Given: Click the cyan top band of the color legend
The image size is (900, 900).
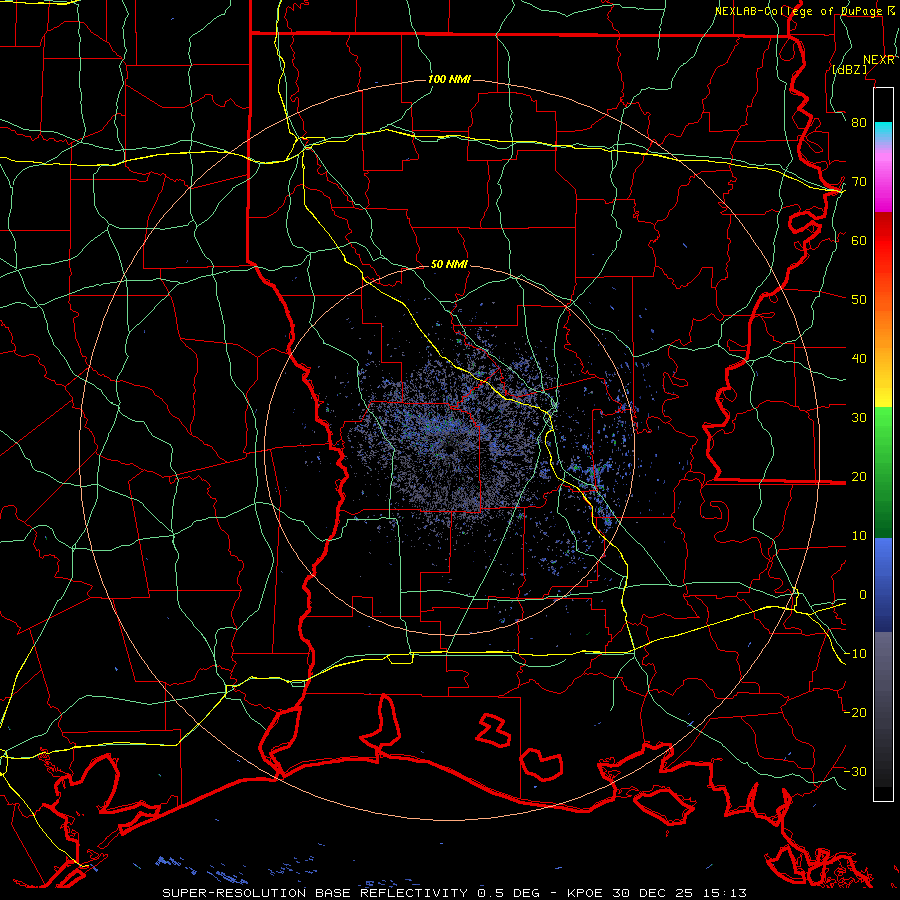Looking at the screenshot, I should pos(884,131).
